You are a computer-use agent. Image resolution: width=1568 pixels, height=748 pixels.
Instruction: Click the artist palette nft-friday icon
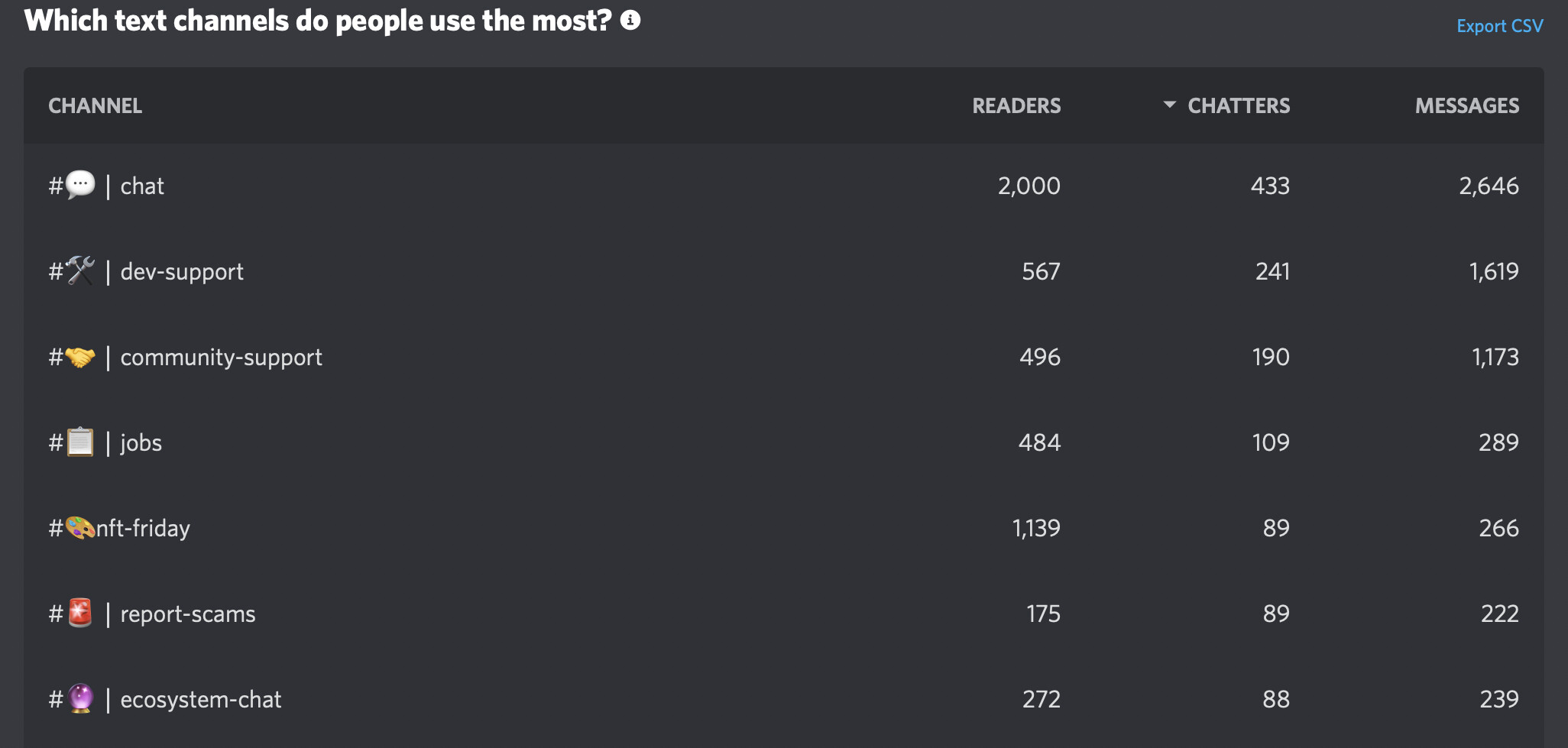tap(80, 528)
